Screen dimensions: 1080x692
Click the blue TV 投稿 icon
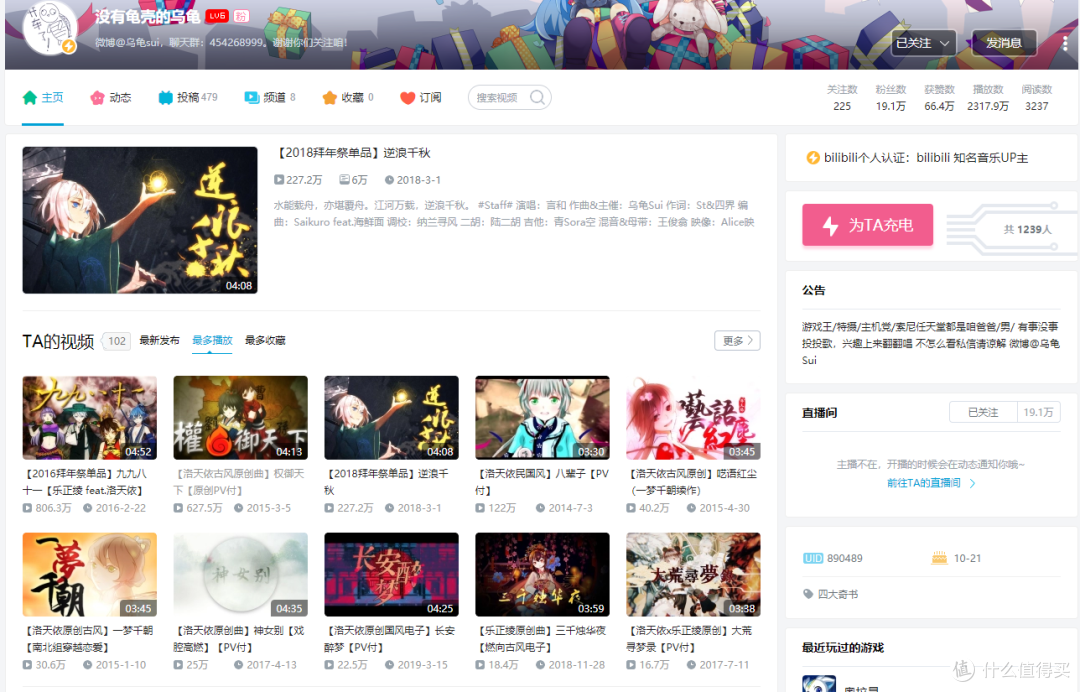click(165, 98)
